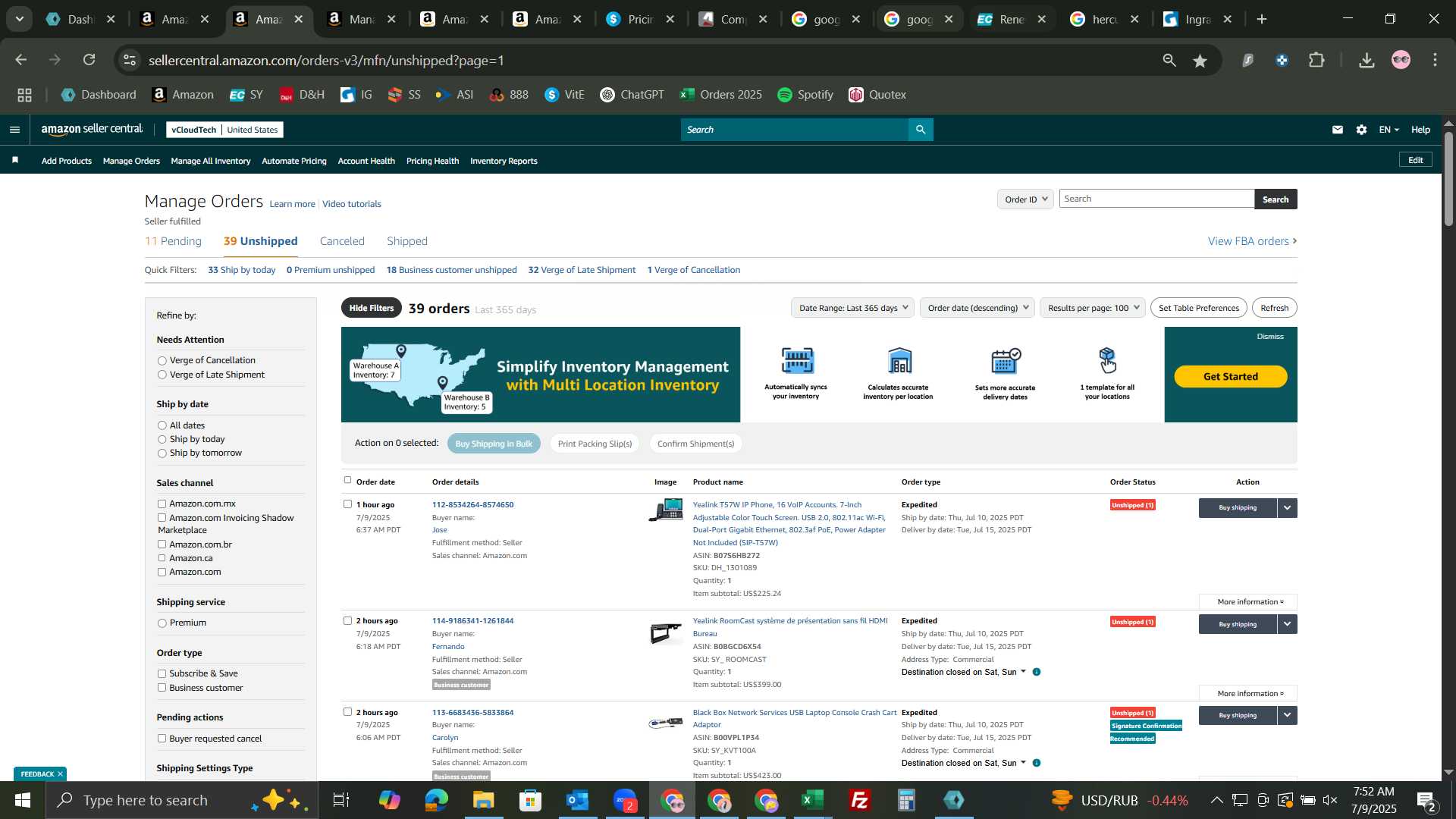This screenshot has height=819, width=1456.
Task: Click the Amazon Seller Central logo
Action: 92,130
